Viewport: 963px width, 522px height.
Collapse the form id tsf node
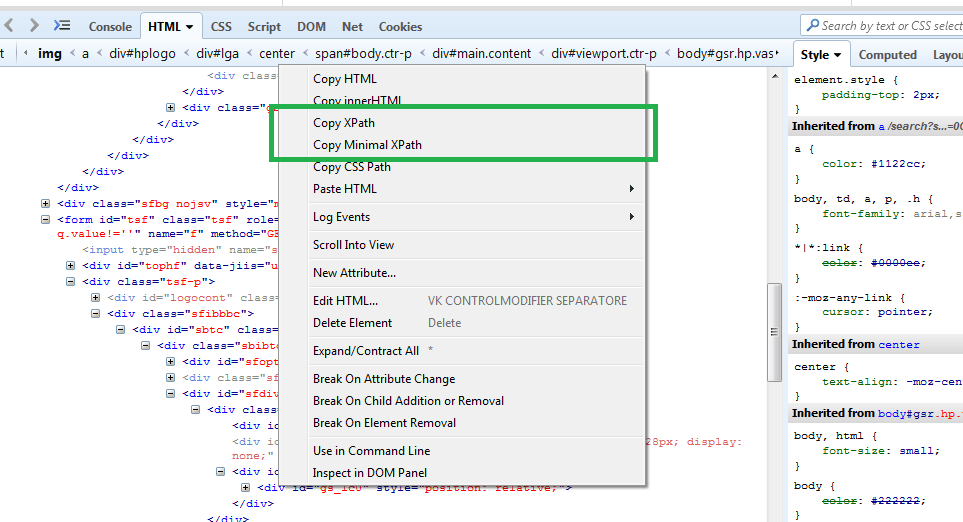(45, 219)
